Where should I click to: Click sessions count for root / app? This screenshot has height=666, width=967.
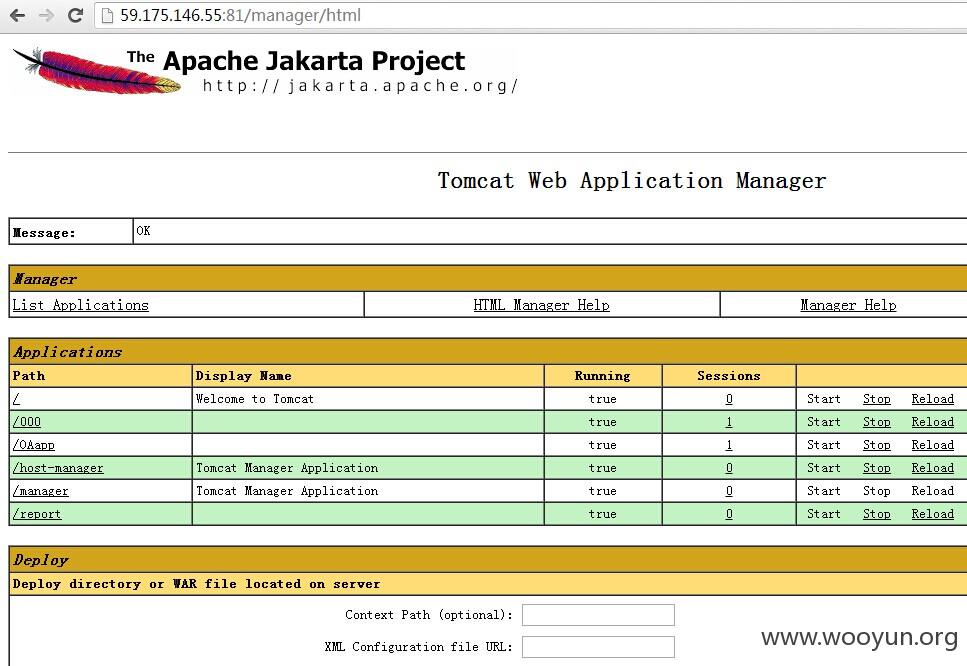click(729, 399)
